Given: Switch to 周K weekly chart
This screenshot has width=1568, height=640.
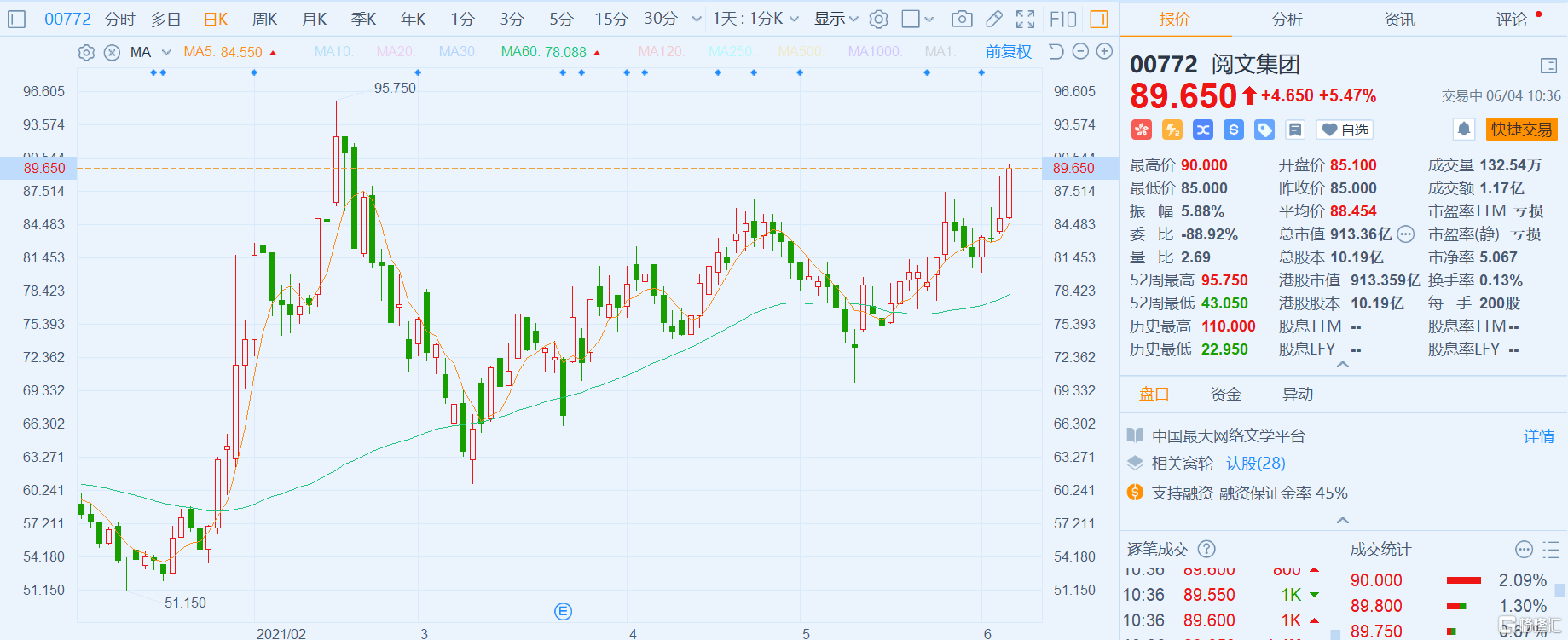Looking at the screenshot, I should [264, 19].
